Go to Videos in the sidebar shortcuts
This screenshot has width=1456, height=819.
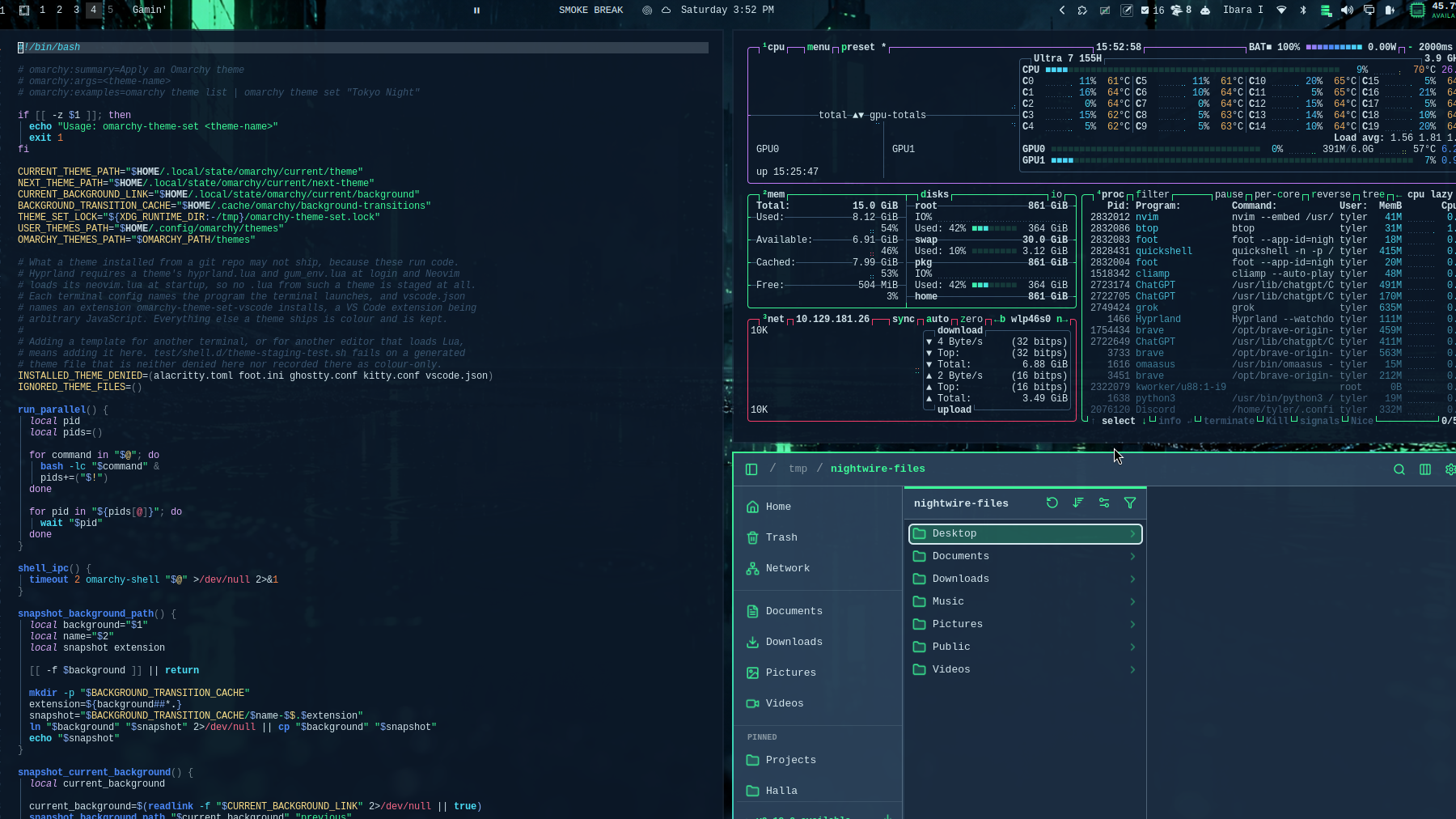819,703
